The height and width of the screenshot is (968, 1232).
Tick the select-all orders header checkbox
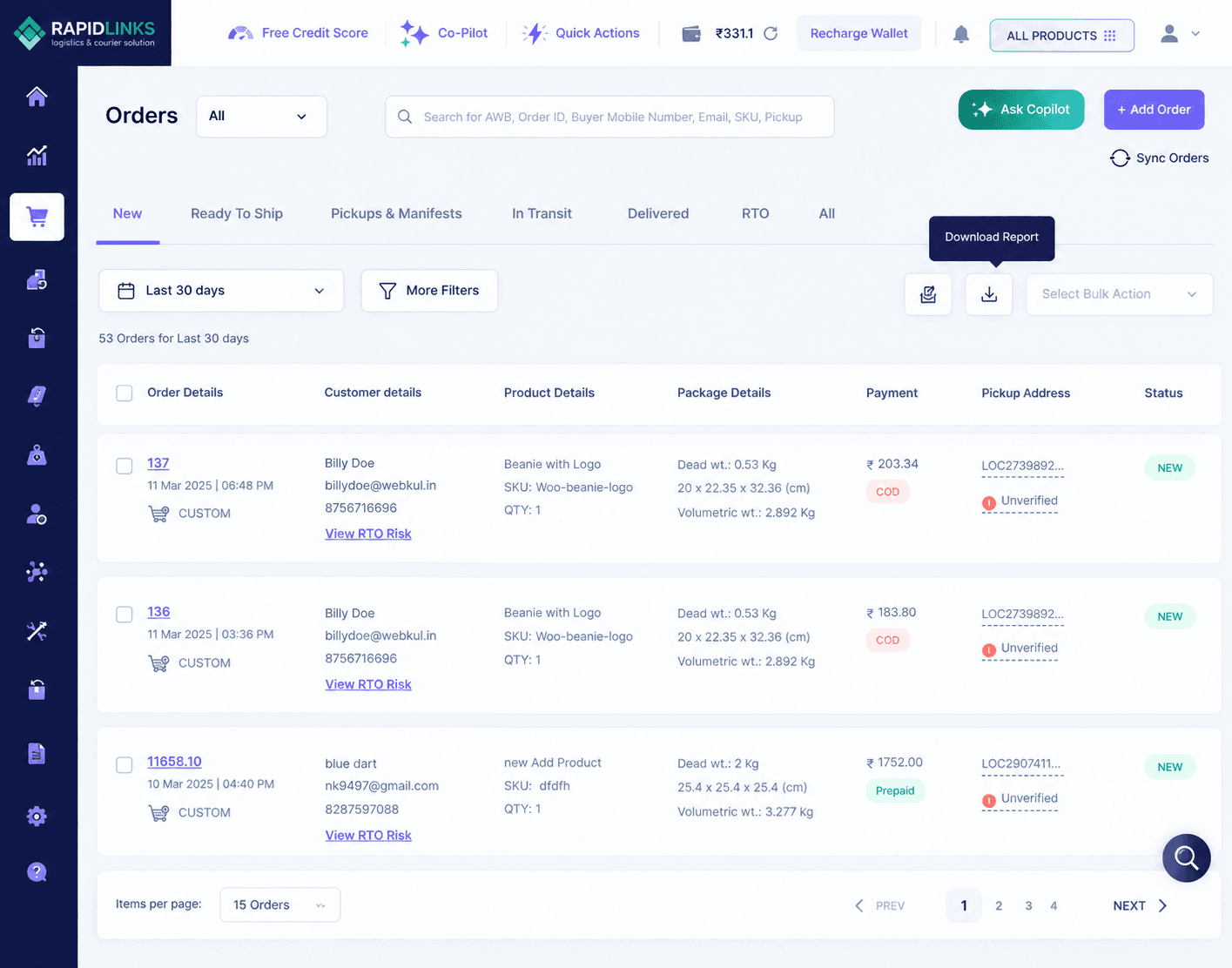(125, 393)
